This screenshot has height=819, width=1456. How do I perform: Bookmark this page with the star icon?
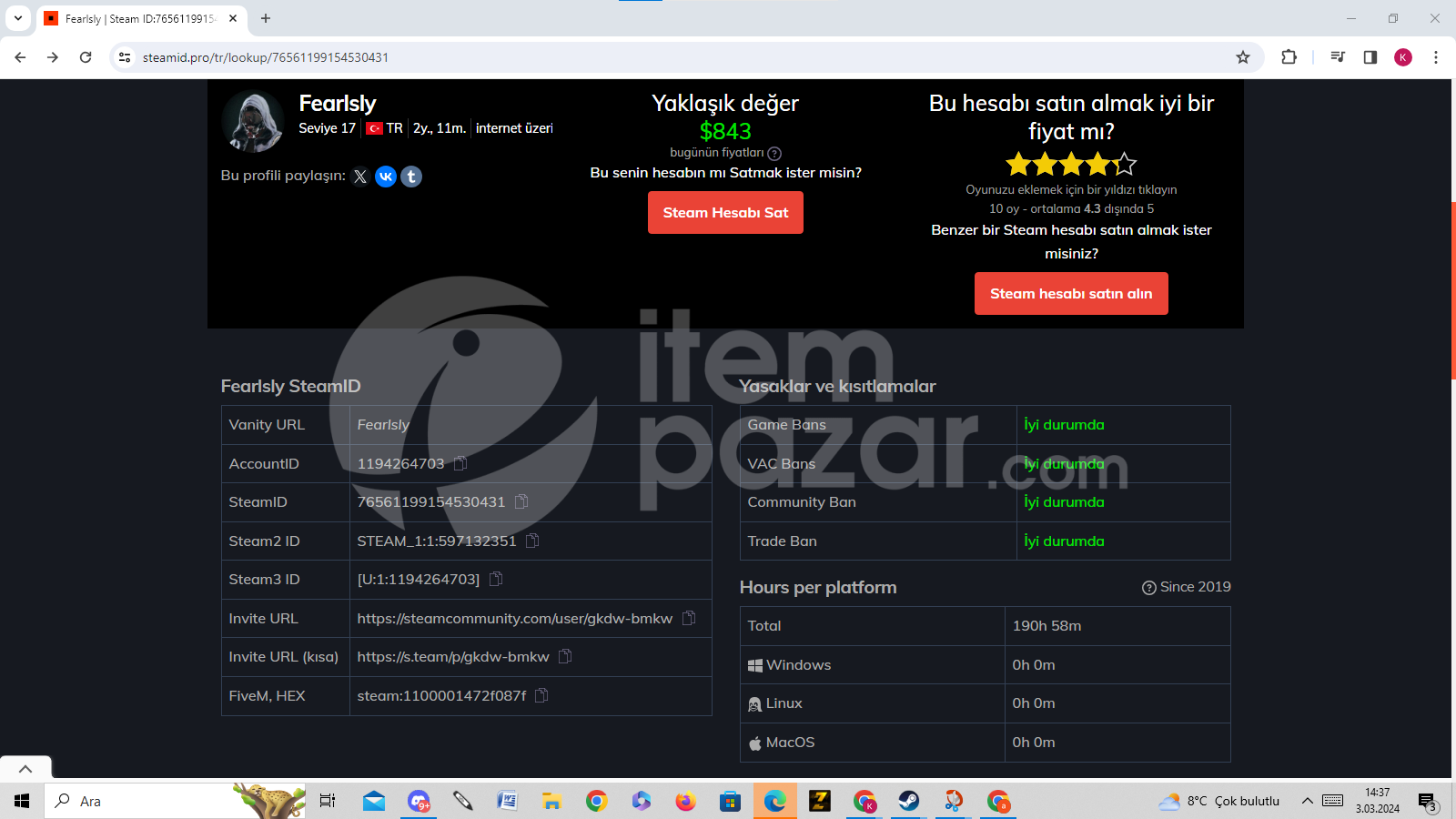pos(1243,57)
